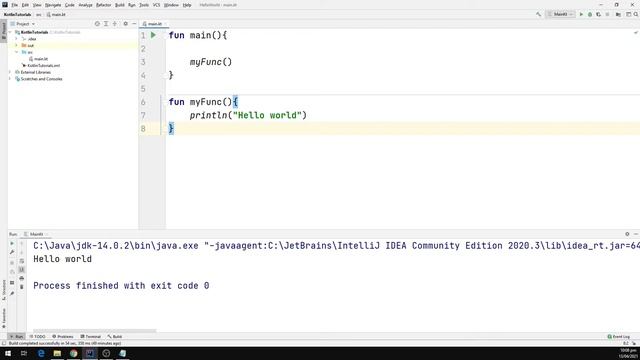
Task: Open Project Structure icon in the toolbar
Action: click(x=618, y=14)
